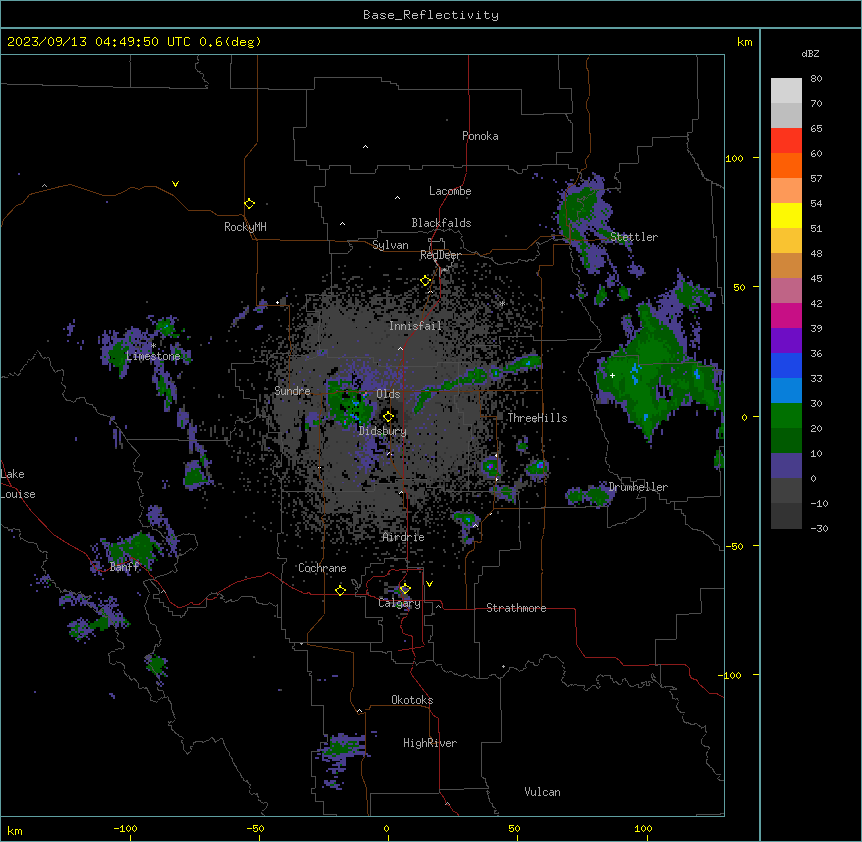Image resolution: width=862 pixels, height=842 pixels.
Task: Click the 80 value on the dBZ legend
Action: coord(816,79)
